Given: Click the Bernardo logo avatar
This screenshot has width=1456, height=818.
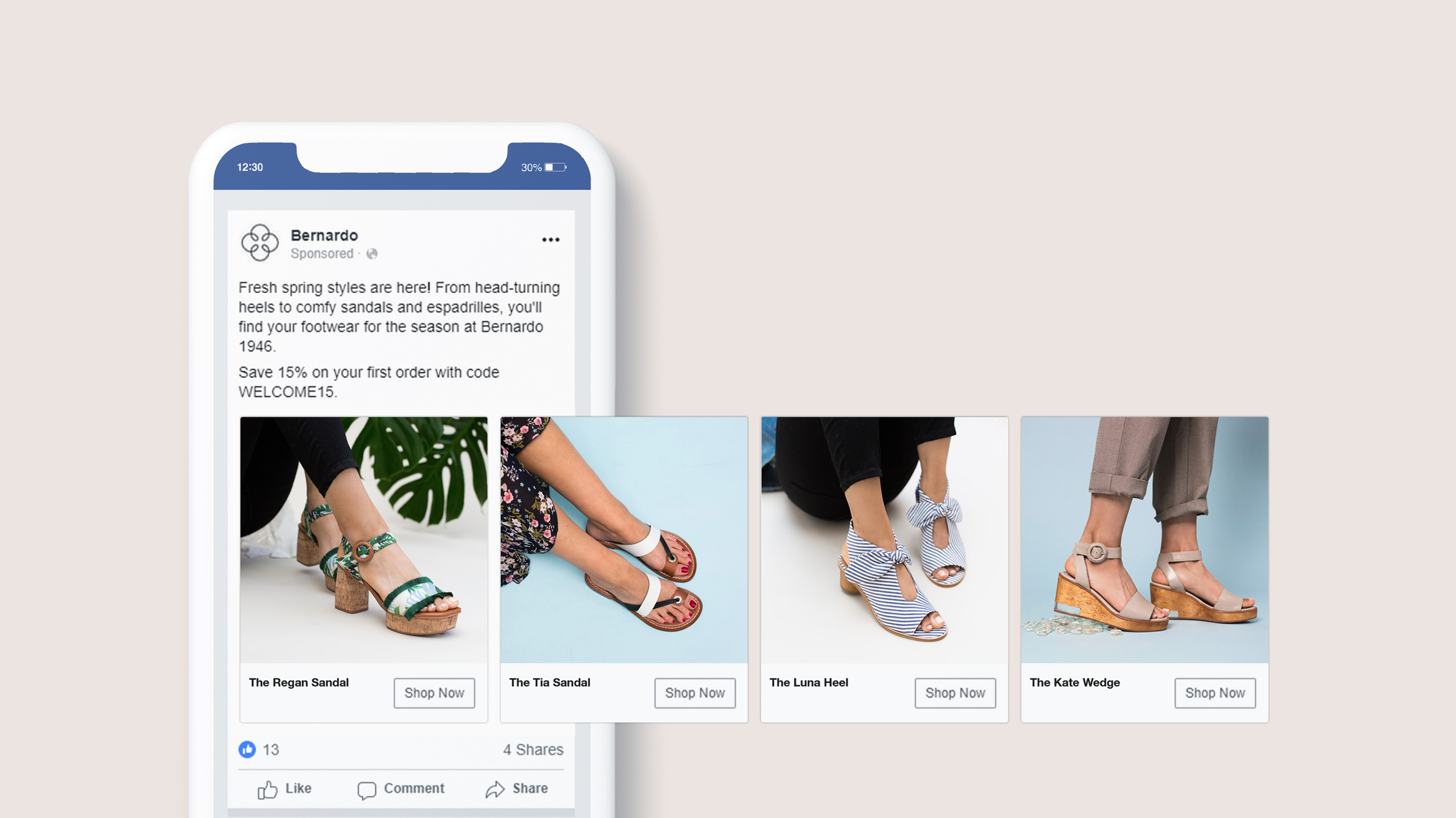Looking at the screenshot, I should click(x=260, y=243).
